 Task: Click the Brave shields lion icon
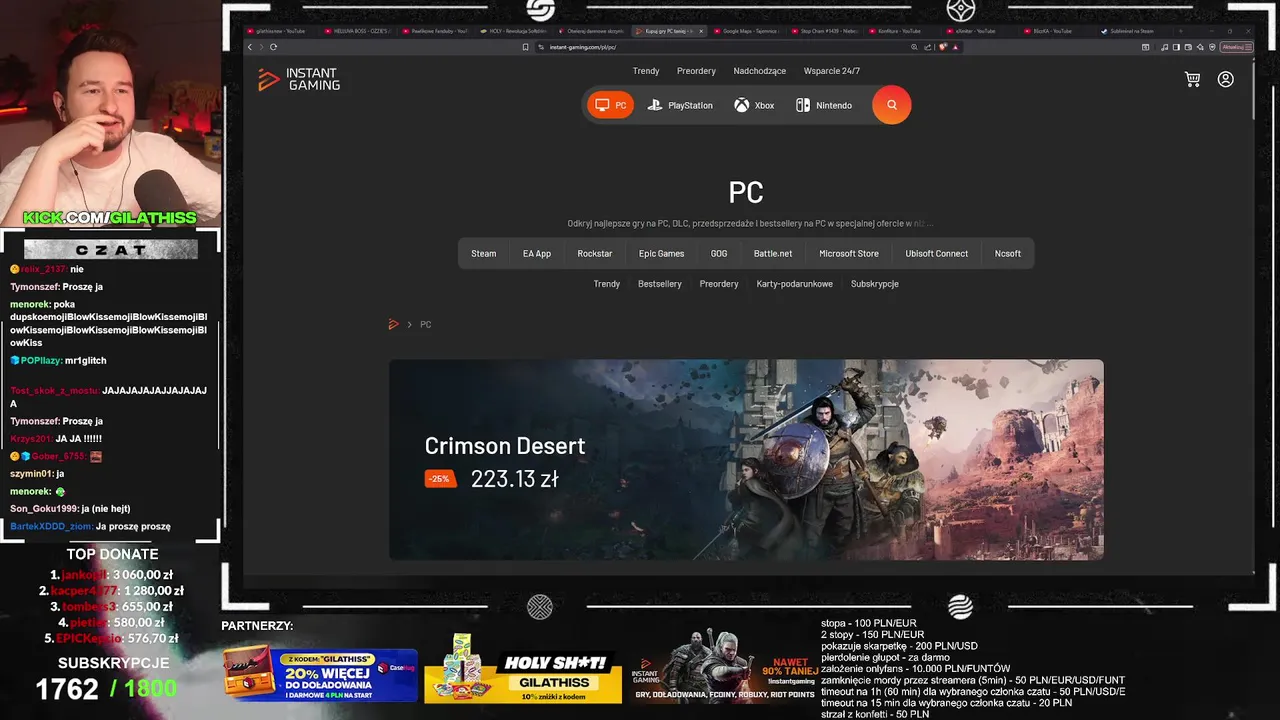(x=942, y=47)
